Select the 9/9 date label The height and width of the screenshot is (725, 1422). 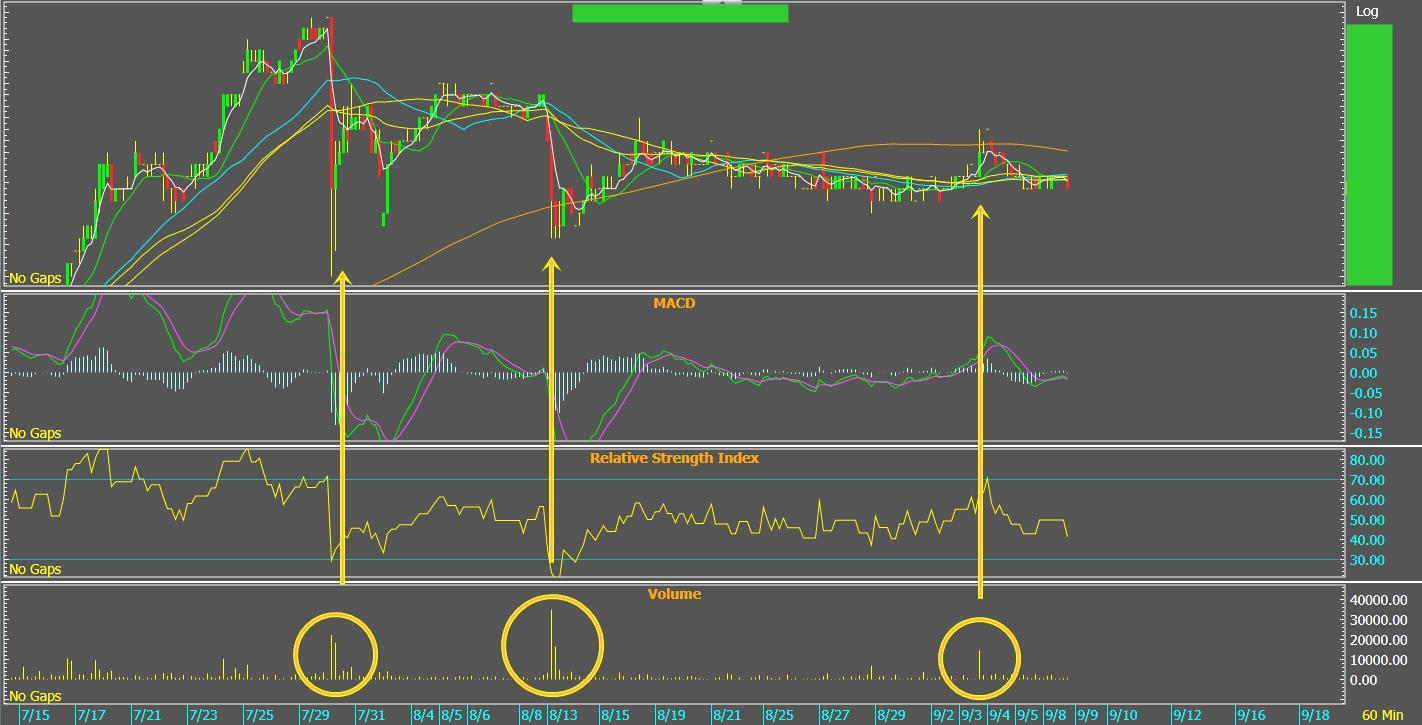[x=1087, y=716]
